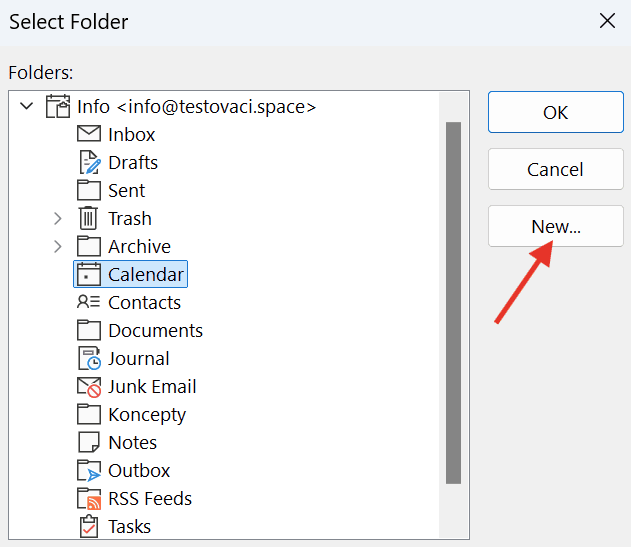Click the folder list vertical scrollbar
Screen dimensions: 631x547
pyautogui.click(x=454, y=303)
